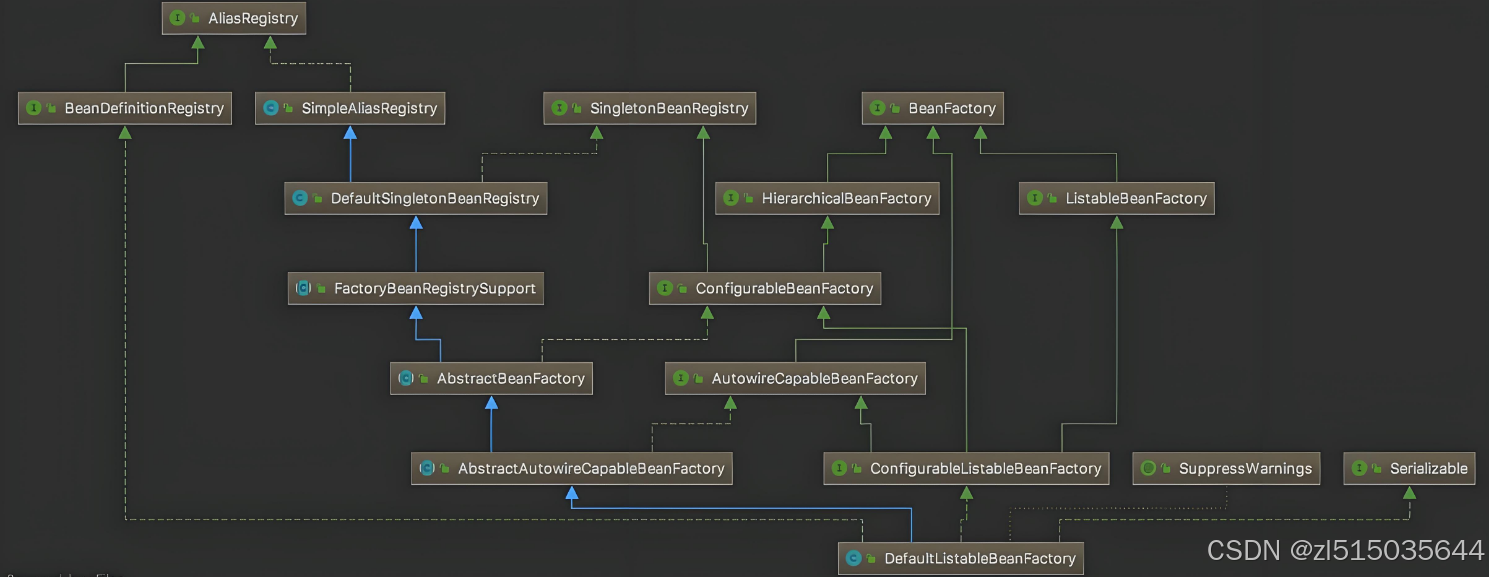This screenshot has width=1489, height=577.
Task: Click abstract class icon of FactoryBeanRegistrySupport
Action: tap(303, 288)
